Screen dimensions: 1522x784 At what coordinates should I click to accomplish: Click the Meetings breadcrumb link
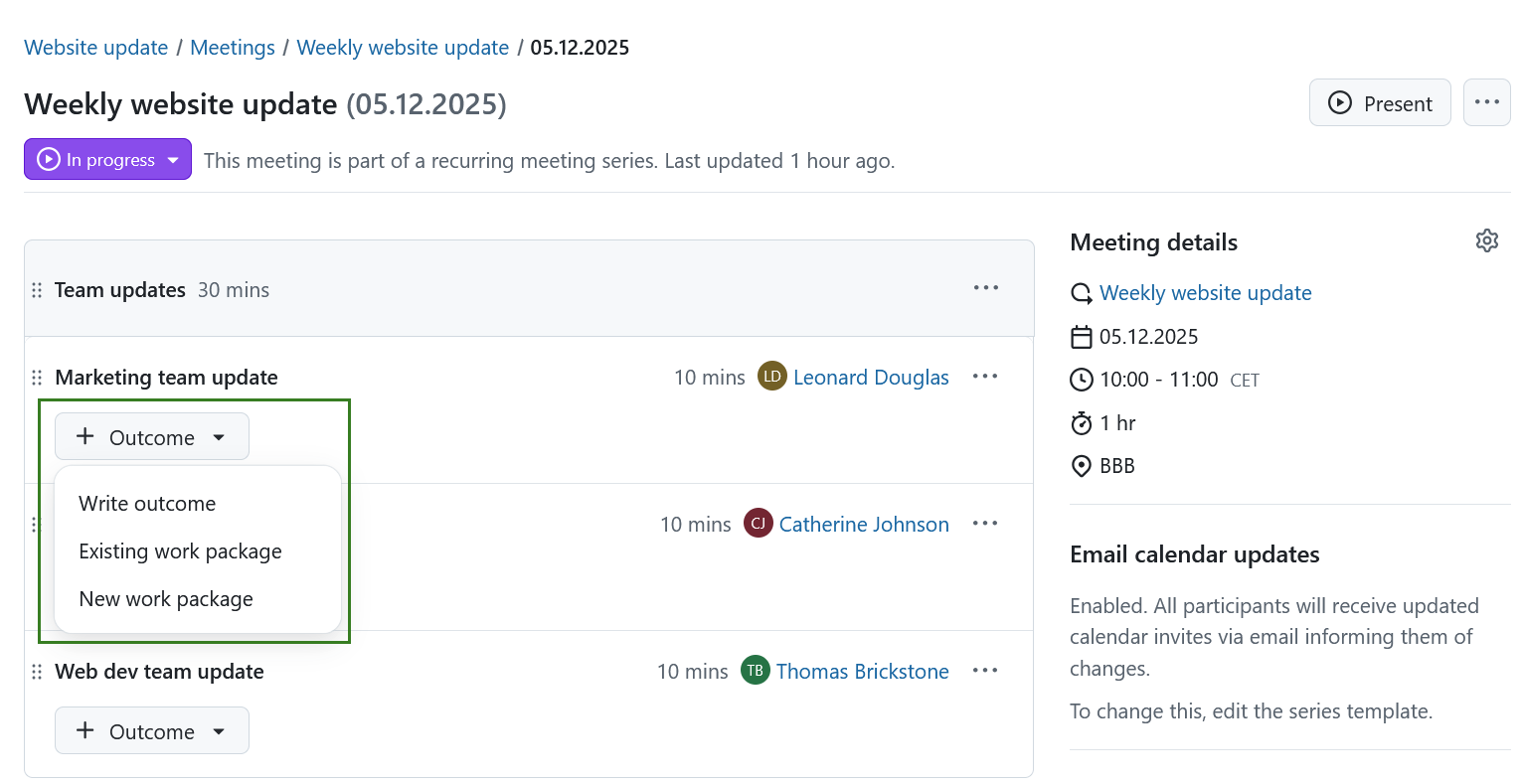[x=232, y=47]
